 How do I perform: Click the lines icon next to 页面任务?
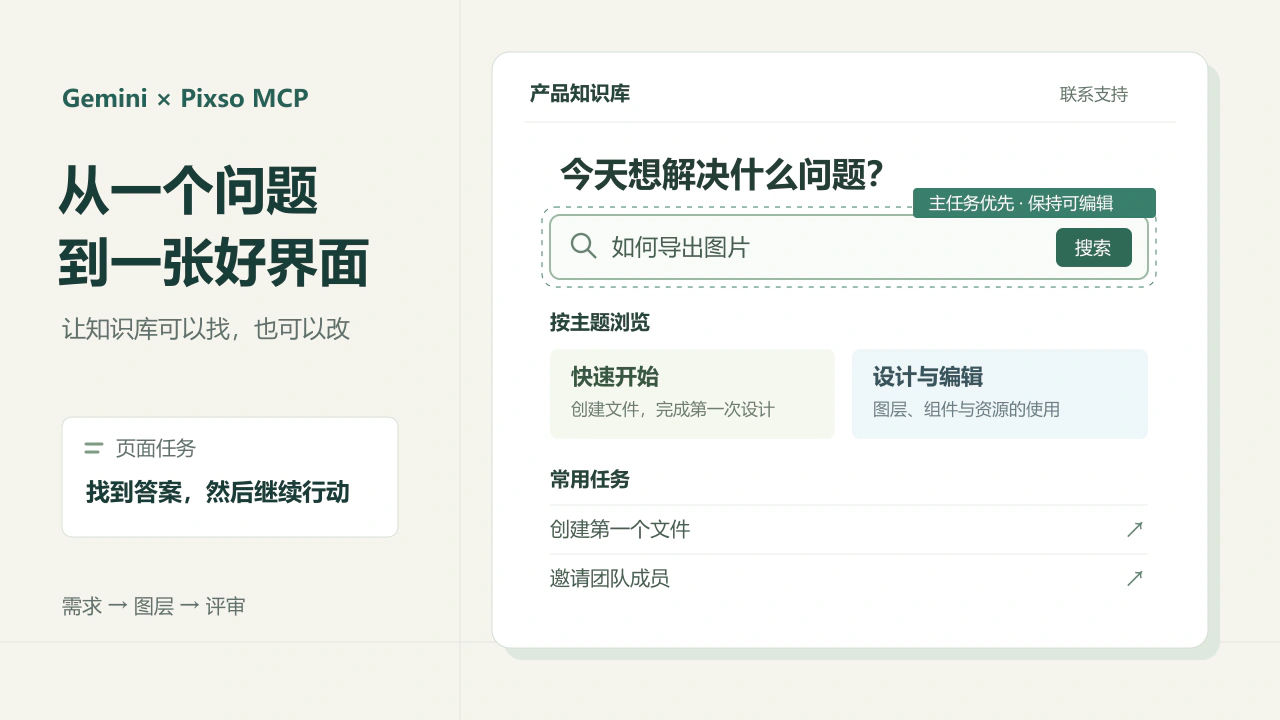tap(94, 448)
